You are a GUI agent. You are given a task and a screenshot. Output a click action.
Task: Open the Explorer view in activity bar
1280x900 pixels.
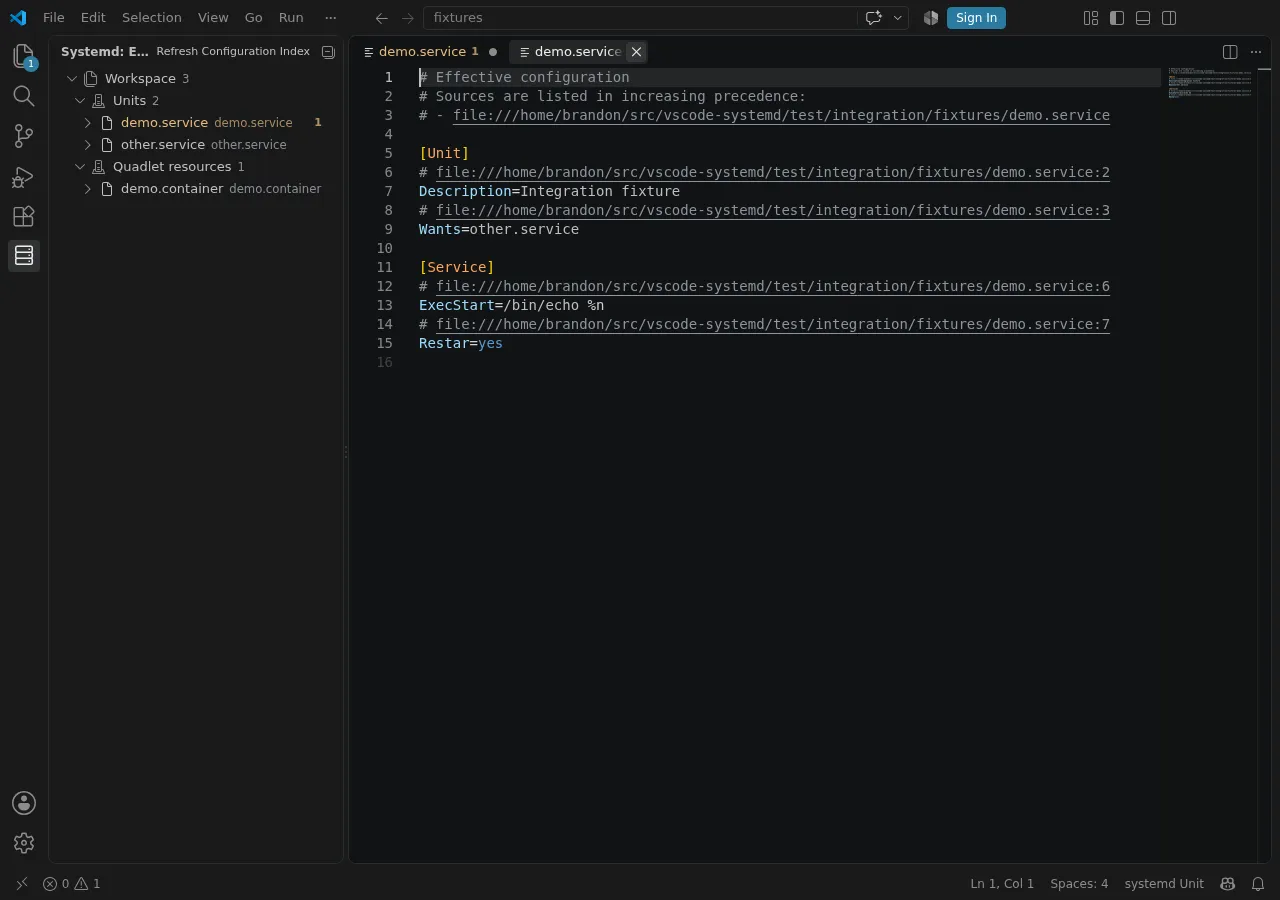[24, 57]
